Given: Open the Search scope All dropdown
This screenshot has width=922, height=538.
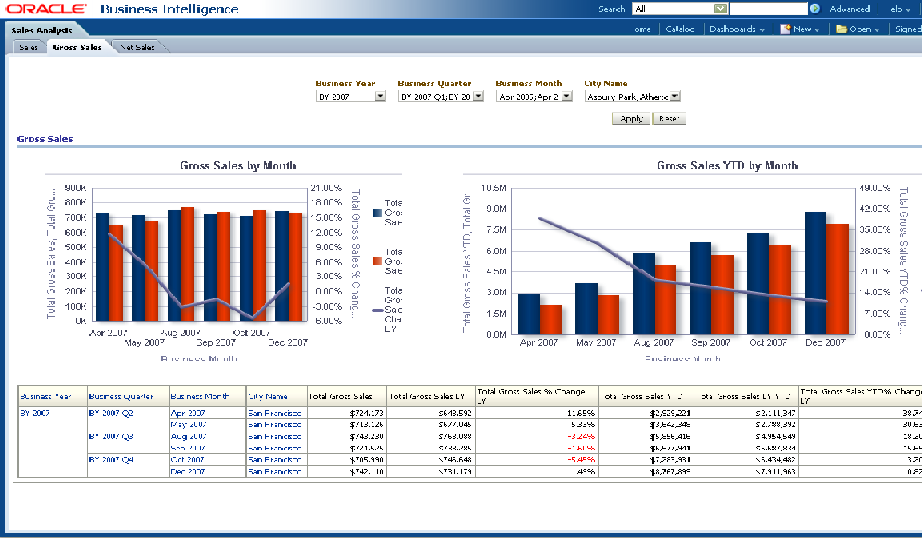Looking at the screenshot, I should pos(720,9).
